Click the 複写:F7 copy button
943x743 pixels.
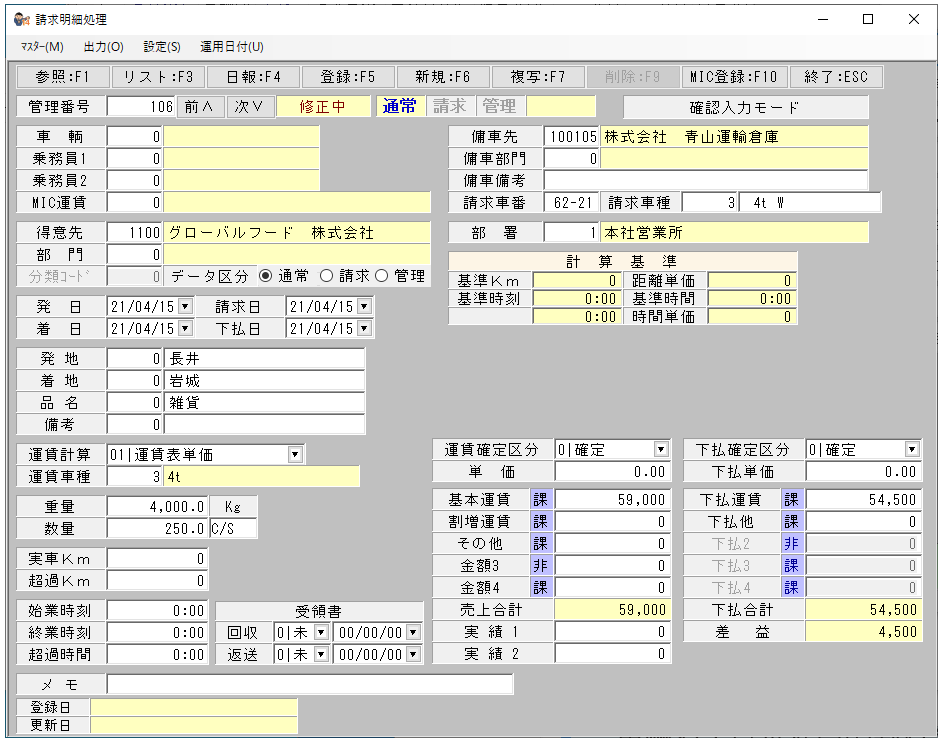click(531, 77)
